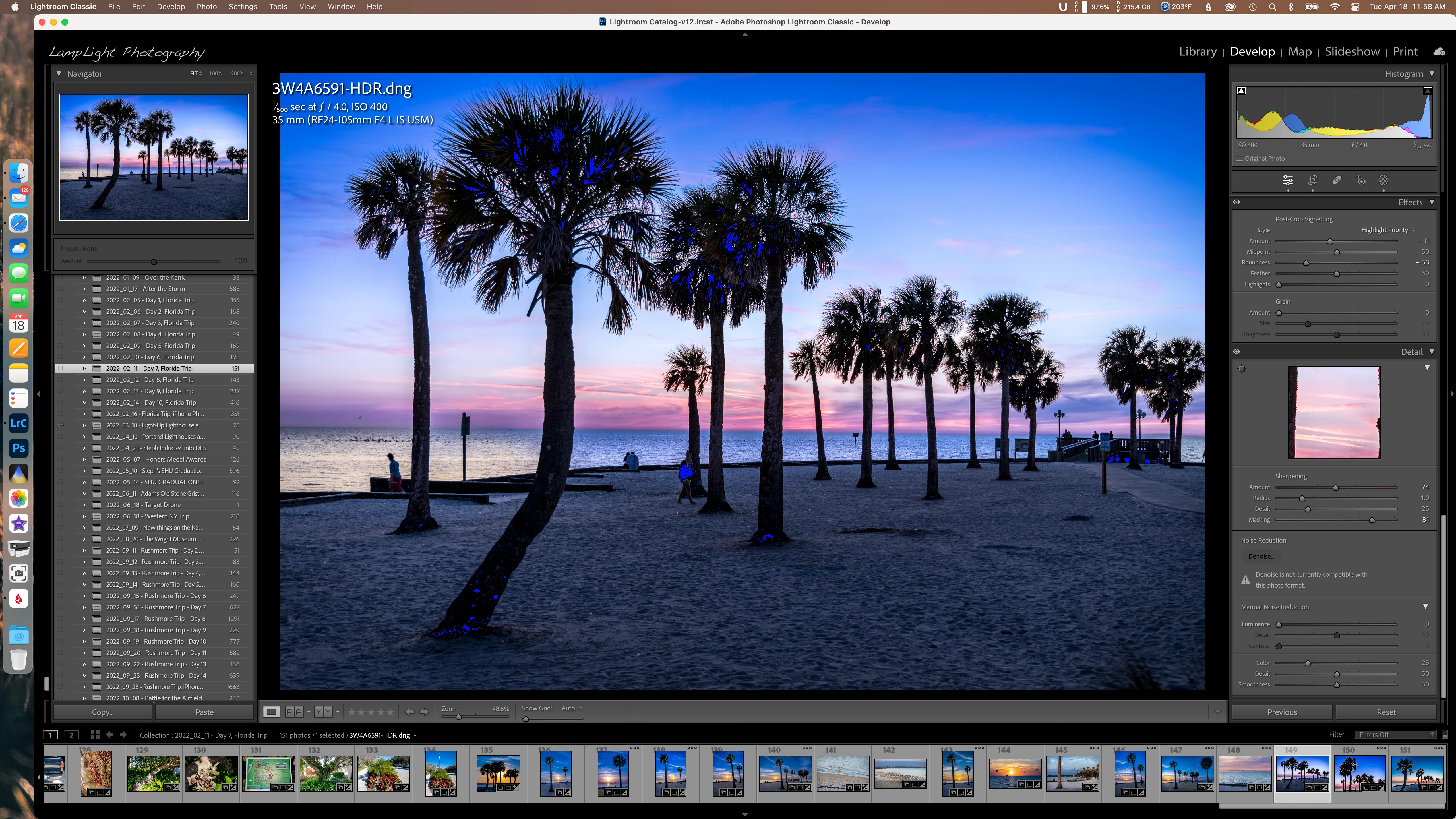This screenshot has width=1456, height=819.
Task: Enable the Original Photo checkbox
Action: (1240, 158)
